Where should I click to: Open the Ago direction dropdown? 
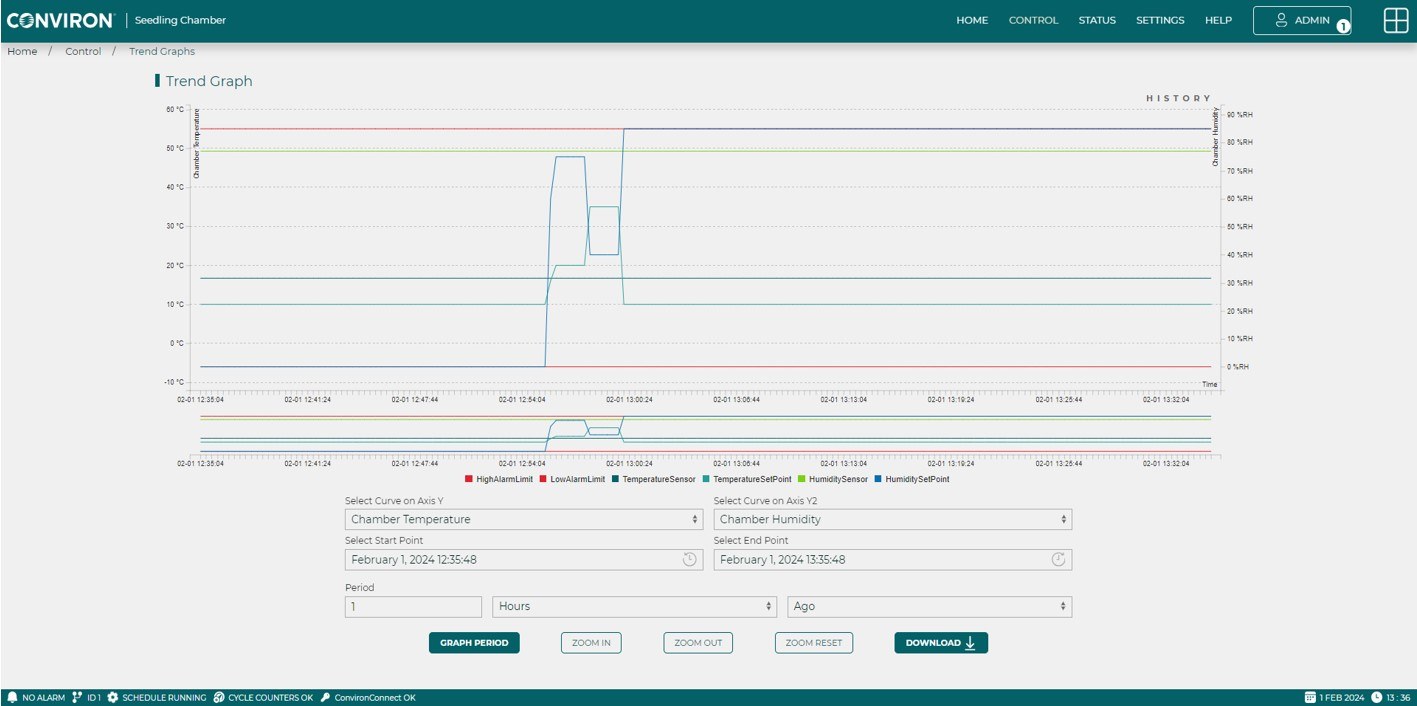pyautogui.click(x=930, y=607)
